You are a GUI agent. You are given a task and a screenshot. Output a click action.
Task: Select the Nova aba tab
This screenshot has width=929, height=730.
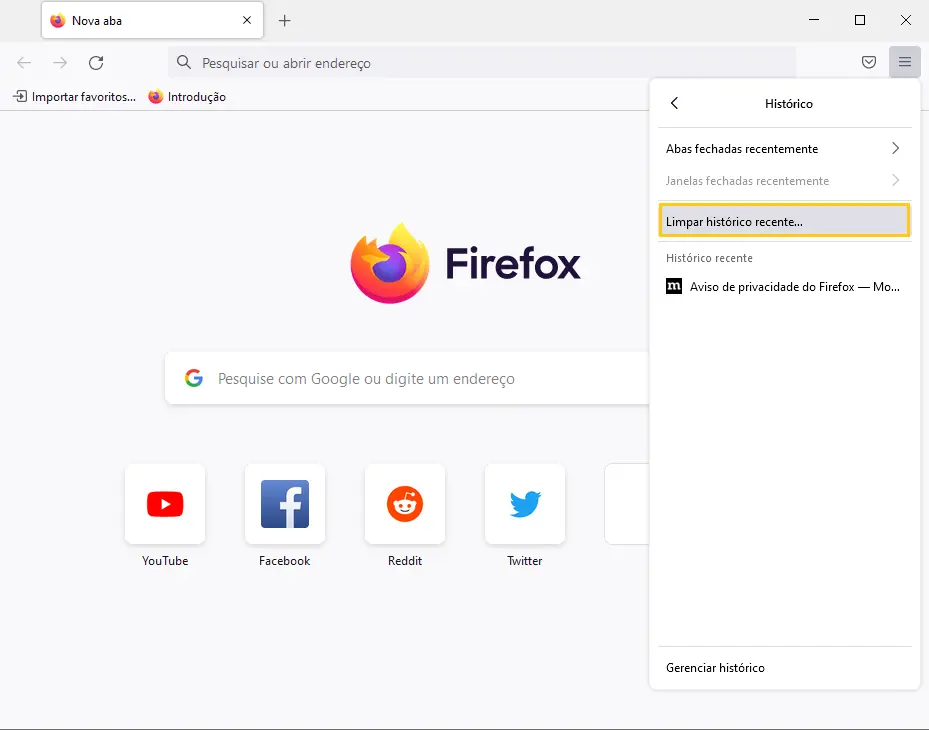coord(152,21)
